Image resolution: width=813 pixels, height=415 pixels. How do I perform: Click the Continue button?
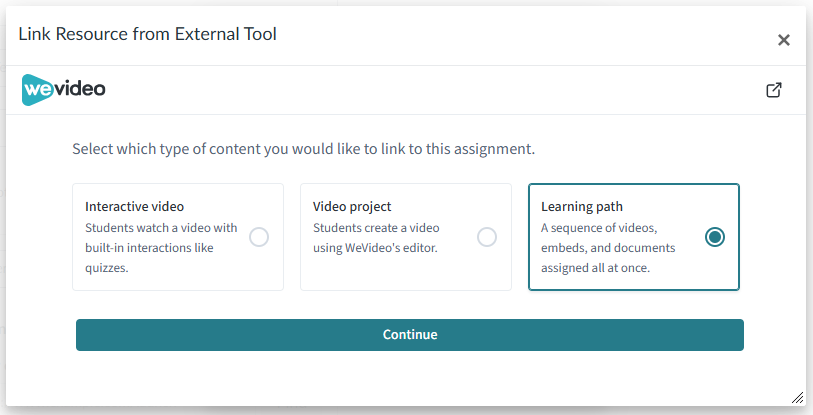(410, 335)
